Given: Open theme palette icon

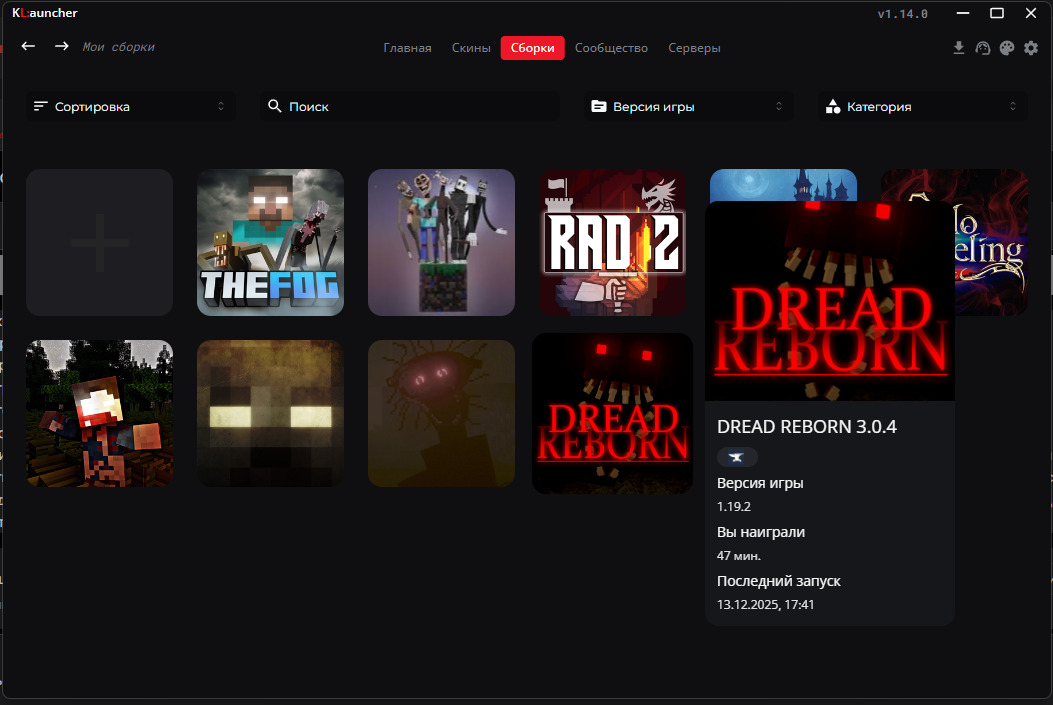Looking at the screenshot, I should click(x=1007, y=48).
